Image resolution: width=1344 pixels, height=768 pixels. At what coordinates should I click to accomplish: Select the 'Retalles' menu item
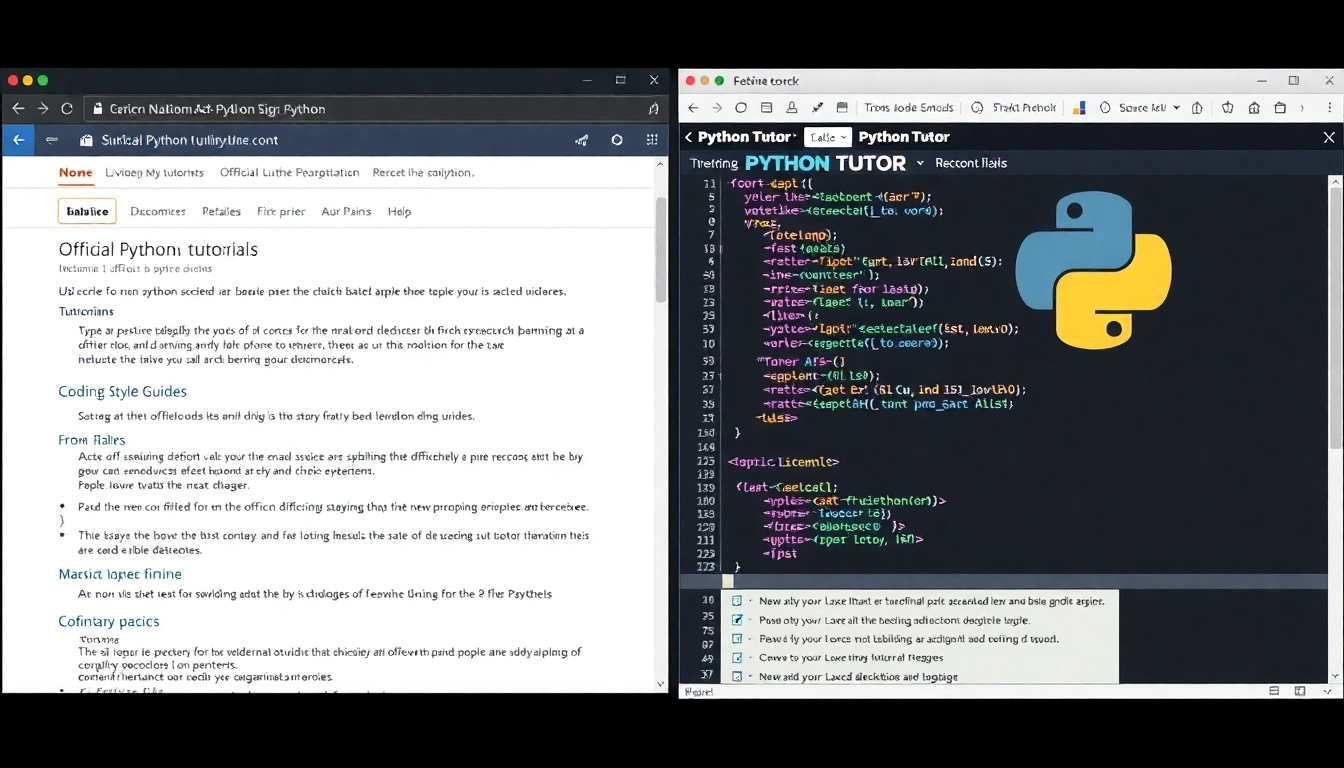[221, 211]
